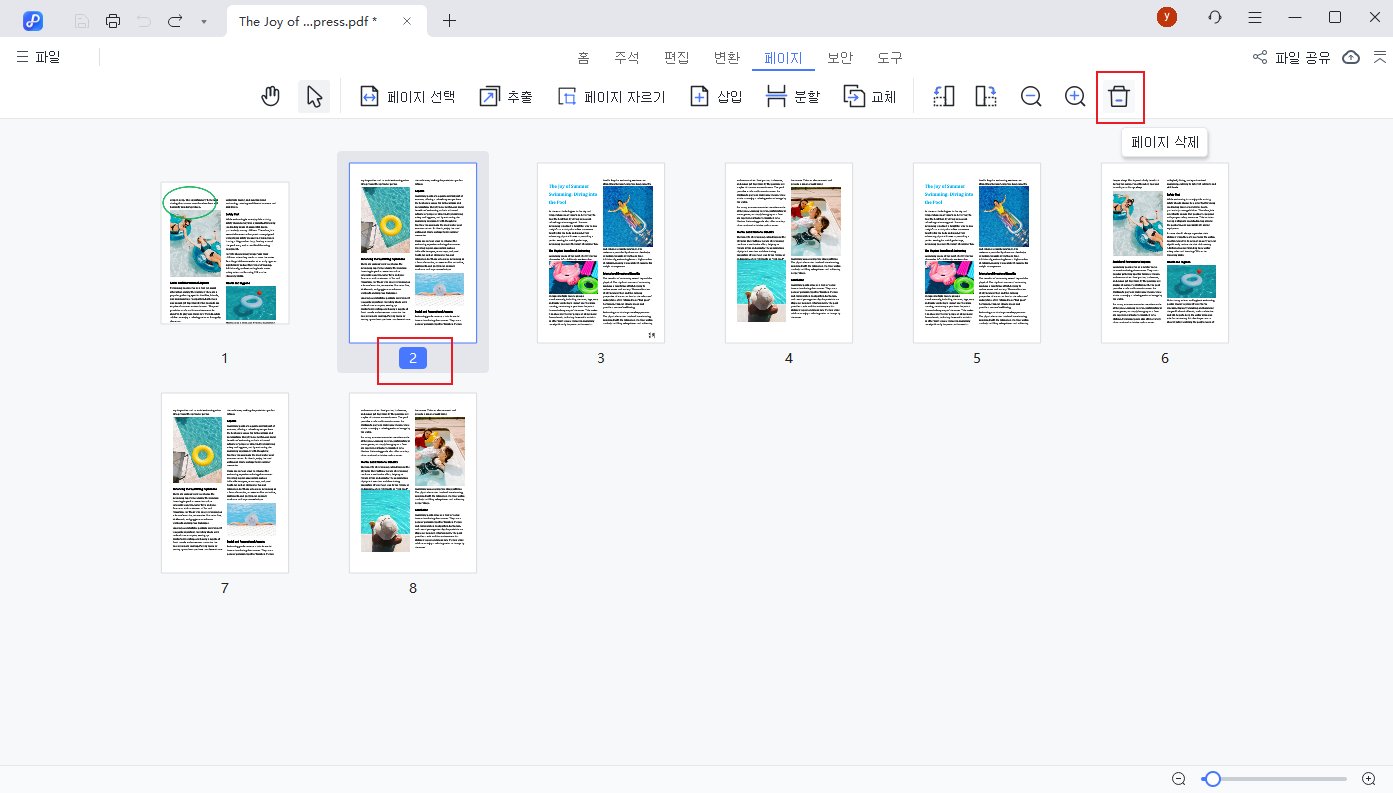Select the hand pan tool

tap(270, 96)
